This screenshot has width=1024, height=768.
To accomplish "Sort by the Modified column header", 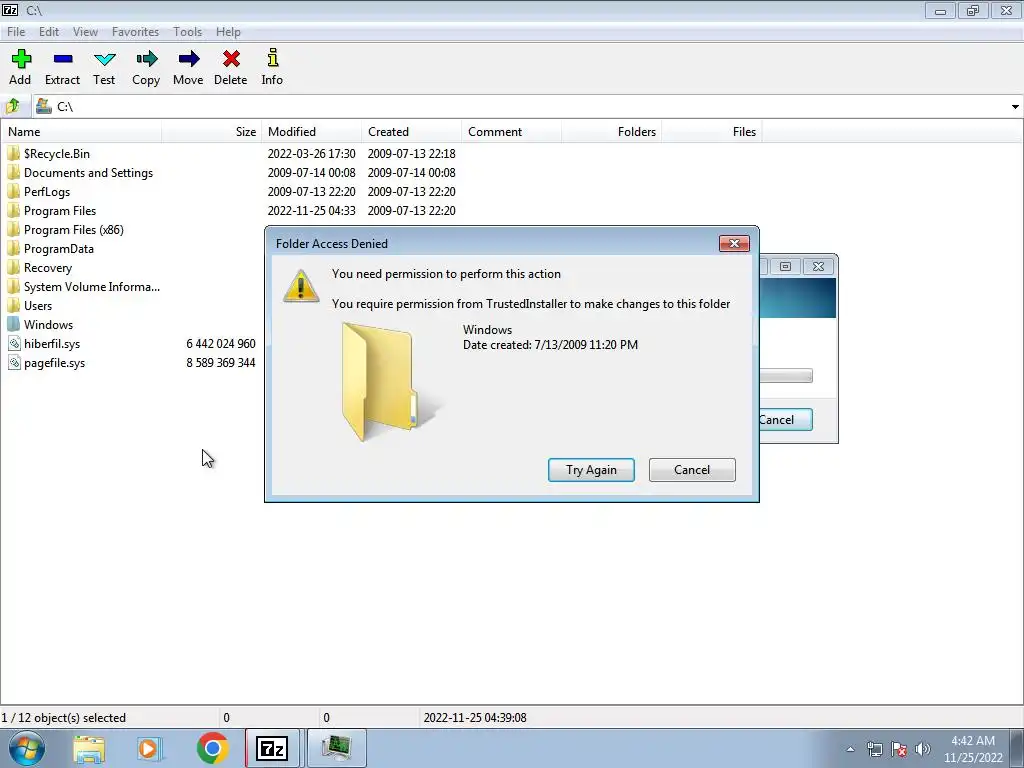I will [312, 131].
